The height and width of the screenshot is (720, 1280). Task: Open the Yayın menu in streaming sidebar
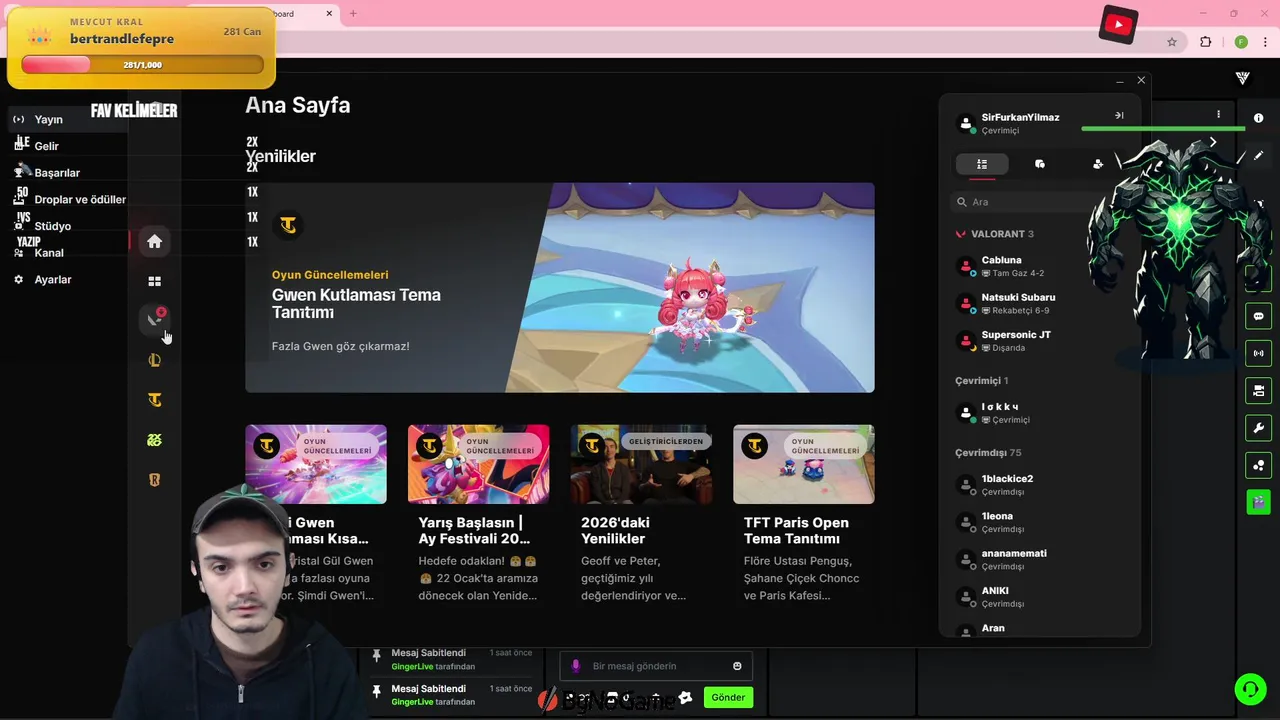point(48,119)
